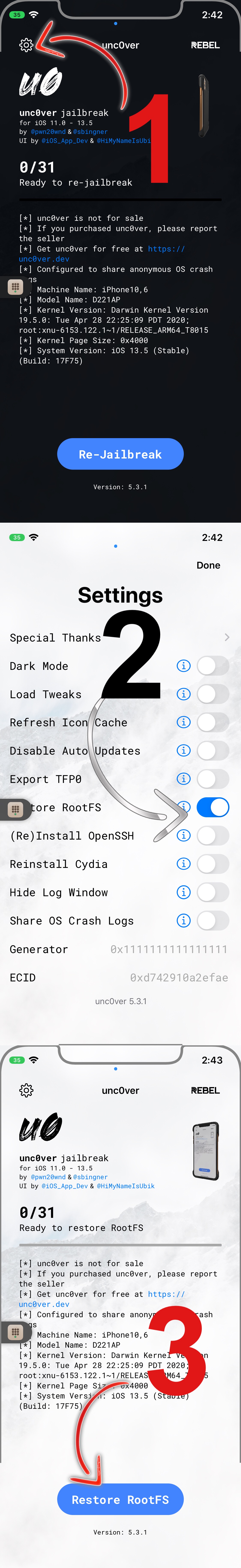This screenshot has height=1568, width=241.
Task: Enable the Dark Mode switch
Action: click(x=213, y=666)
